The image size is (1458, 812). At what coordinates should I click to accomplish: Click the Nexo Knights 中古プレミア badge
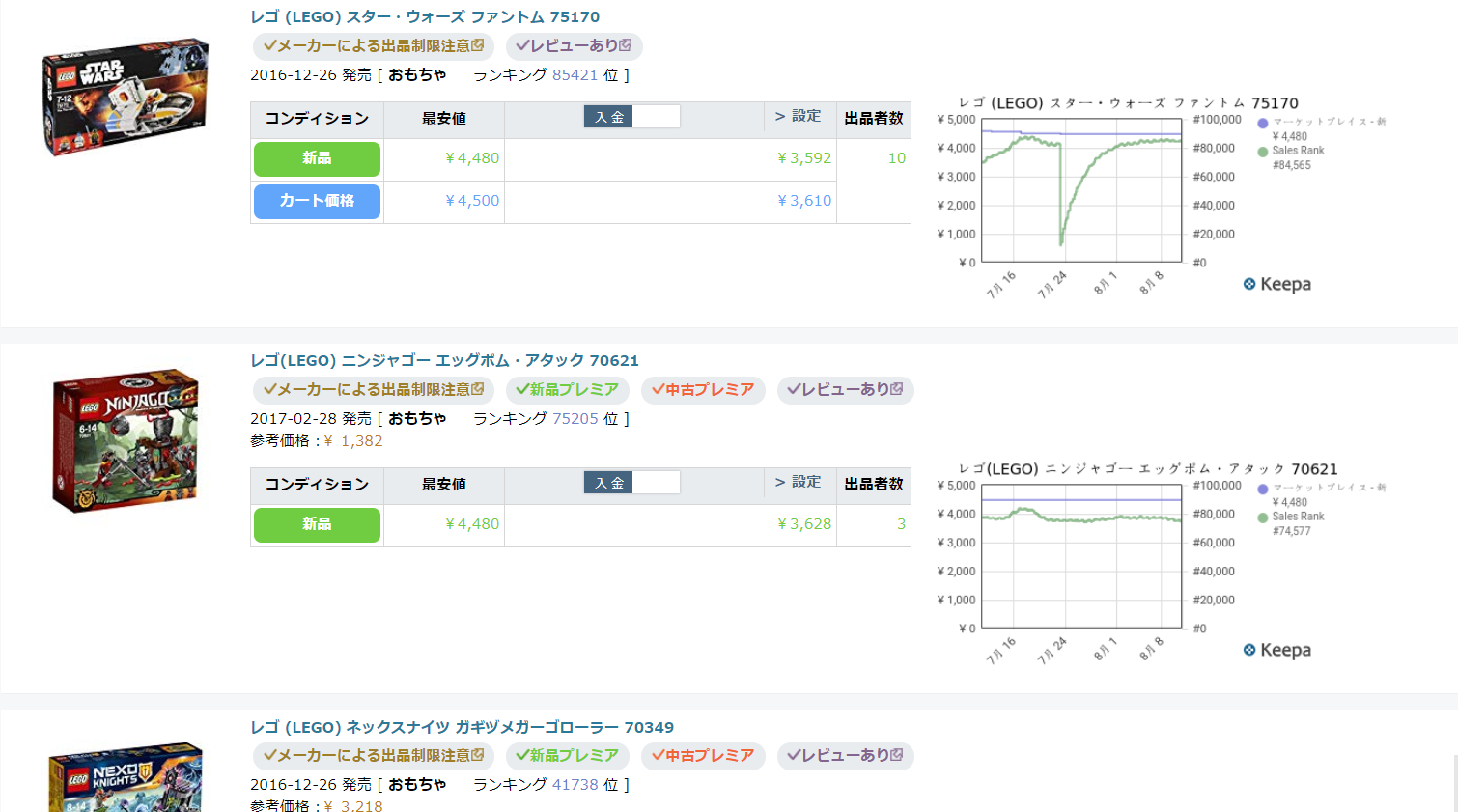click(x=703, y=756)
